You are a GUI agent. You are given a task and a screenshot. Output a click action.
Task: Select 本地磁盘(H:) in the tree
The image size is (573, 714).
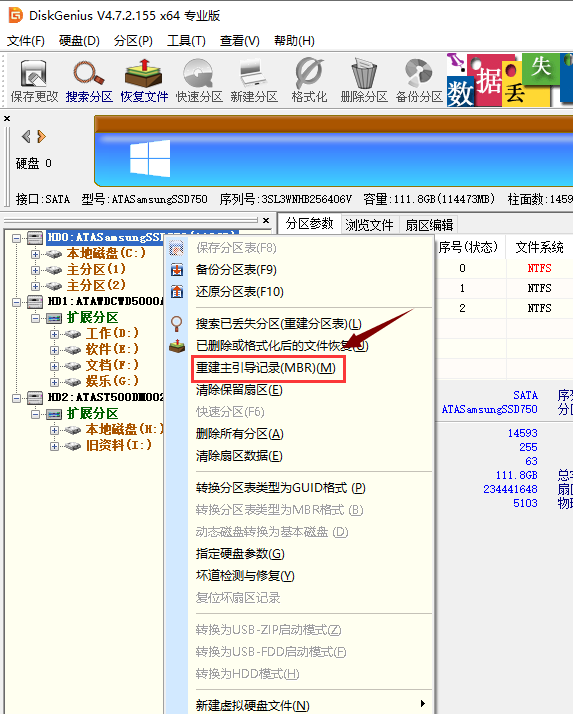(x=124, y=429)
